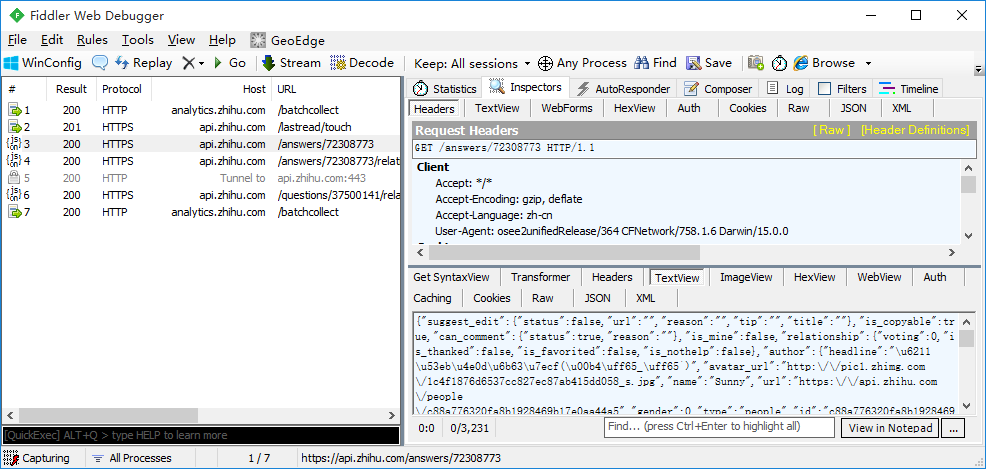Image resolution: width=986 pixels, height=469 pixels.
Task: Open the Help menu
Action: [x=222, y=40]
